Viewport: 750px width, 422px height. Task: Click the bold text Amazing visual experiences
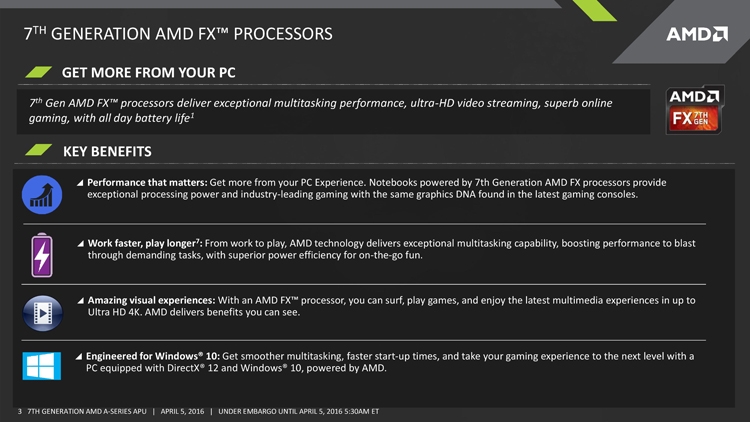click(x=150, y=301)
